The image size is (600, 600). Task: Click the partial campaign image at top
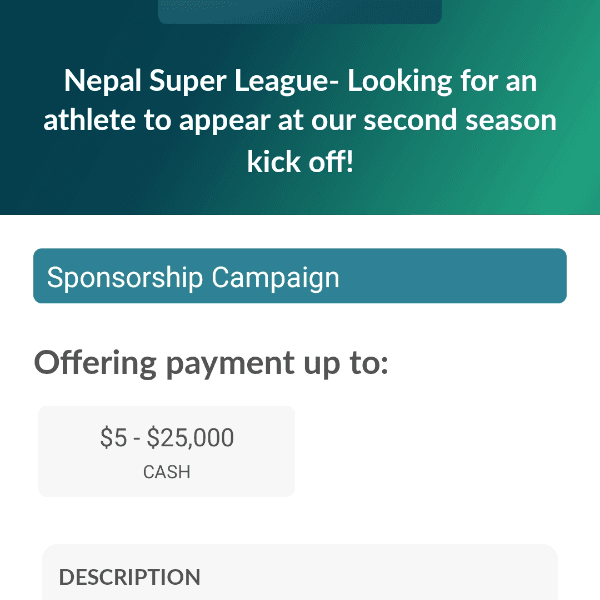pos(300,11)
